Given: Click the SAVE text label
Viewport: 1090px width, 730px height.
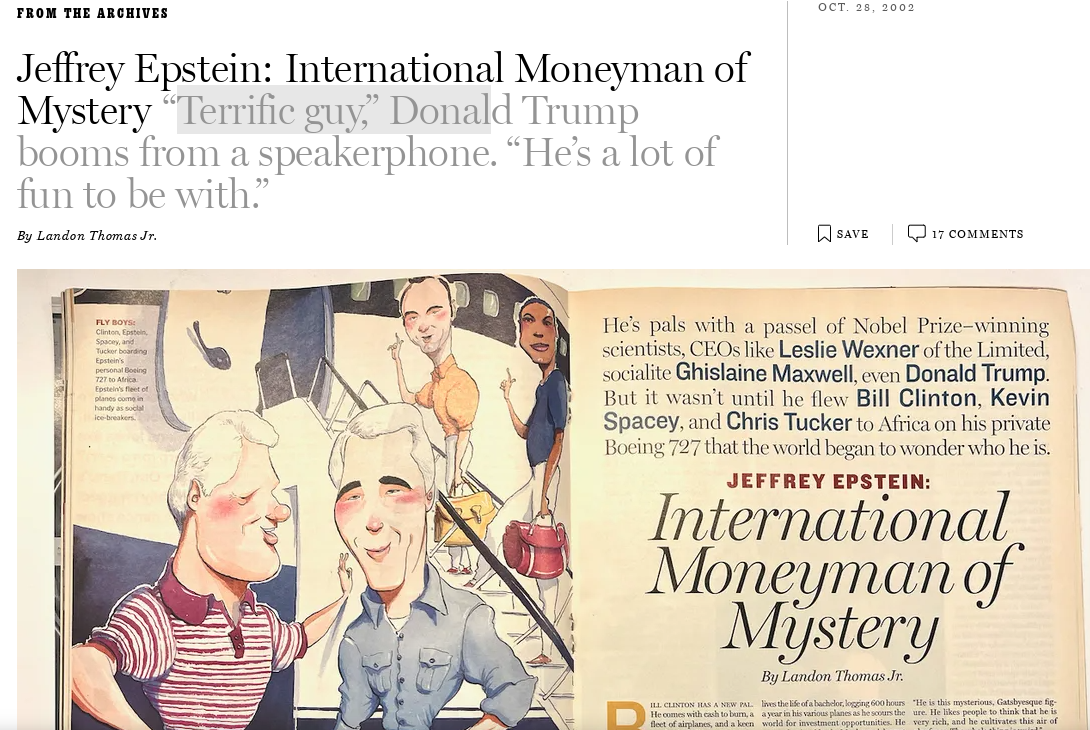Looking at the screenshot, I should pyautogui.click(x=852, y=234).
